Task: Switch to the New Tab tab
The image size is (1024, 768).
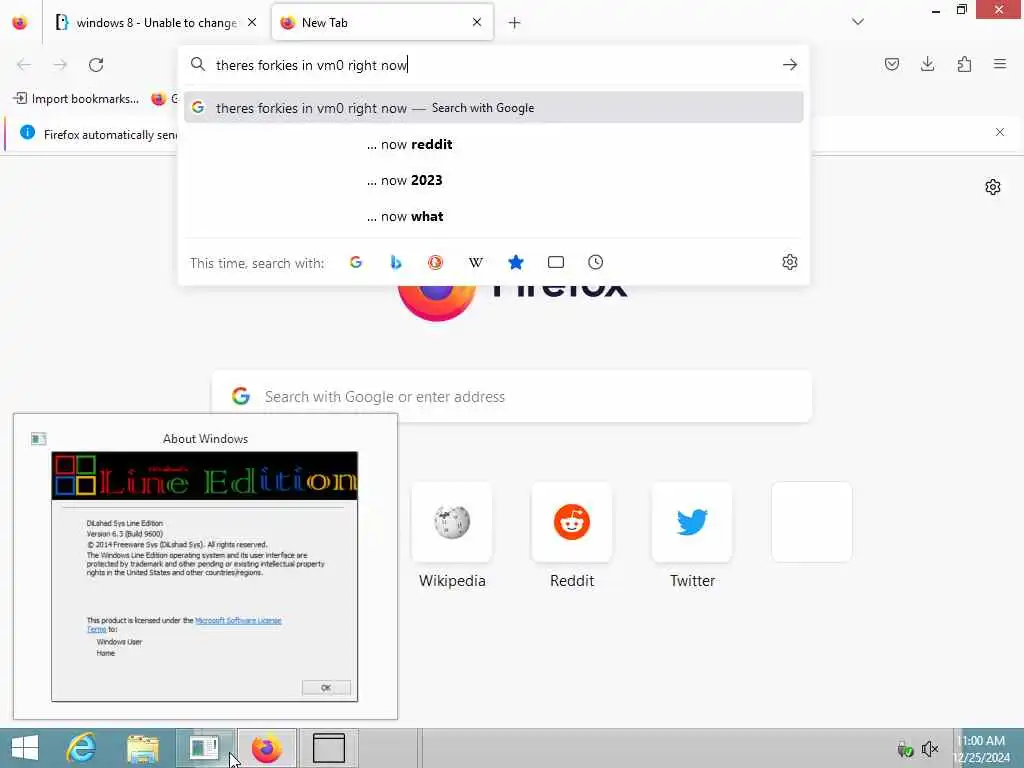Action: pos(382,23)
